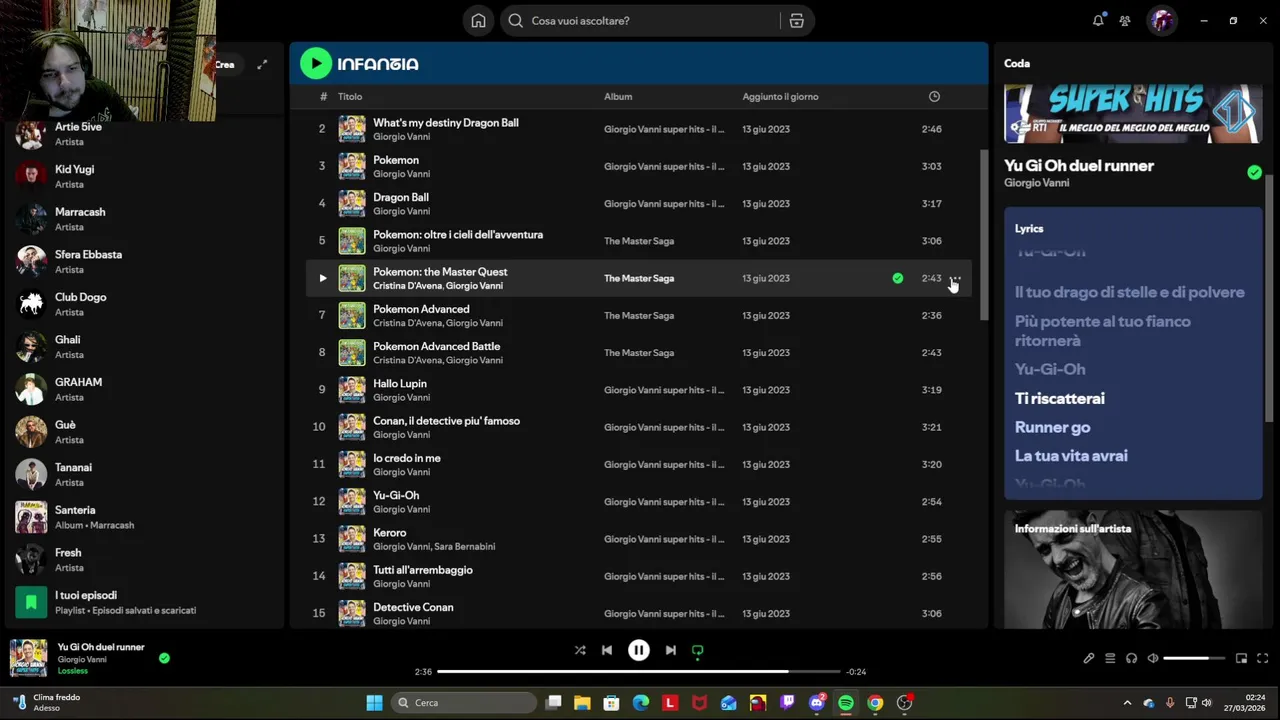Toggle shuffle playback
The height and width of the screenshot is (720, 1280).
pyautogui.click(x=580, y=650)
